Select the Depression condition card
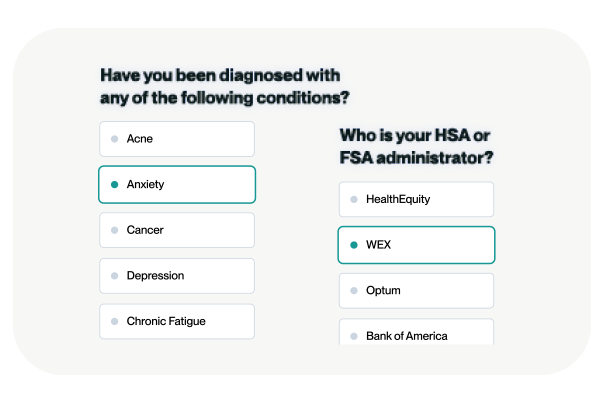This screenshot has height=400, width=600. pos(177,276)
